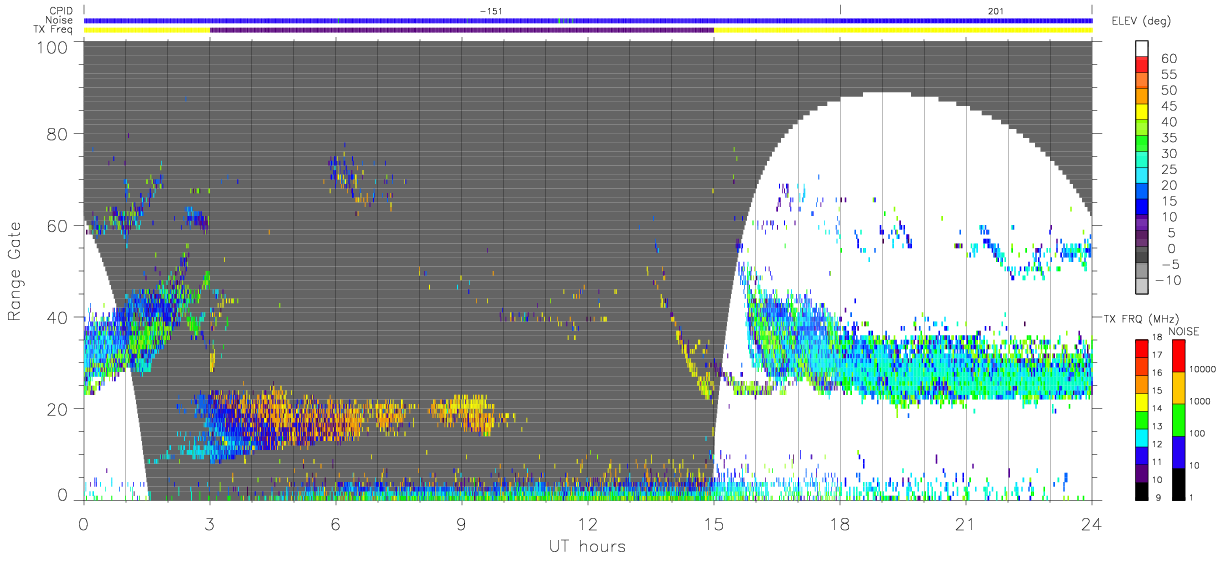Select the green 30–35 degree elevation swatch
1228x567 pixels.
[x=1143, y=144]
